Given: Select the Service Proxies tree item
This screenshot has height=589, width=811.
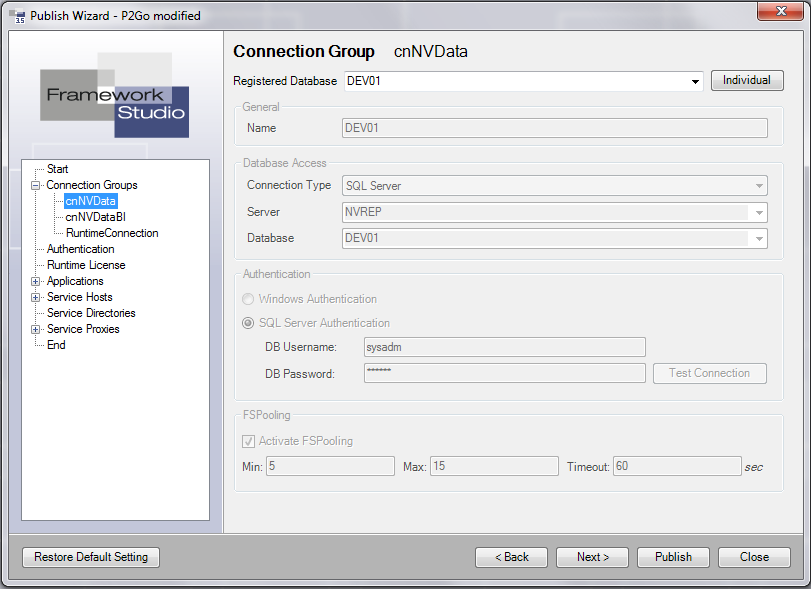Looking at the screenshot, I should coord(83,329).
